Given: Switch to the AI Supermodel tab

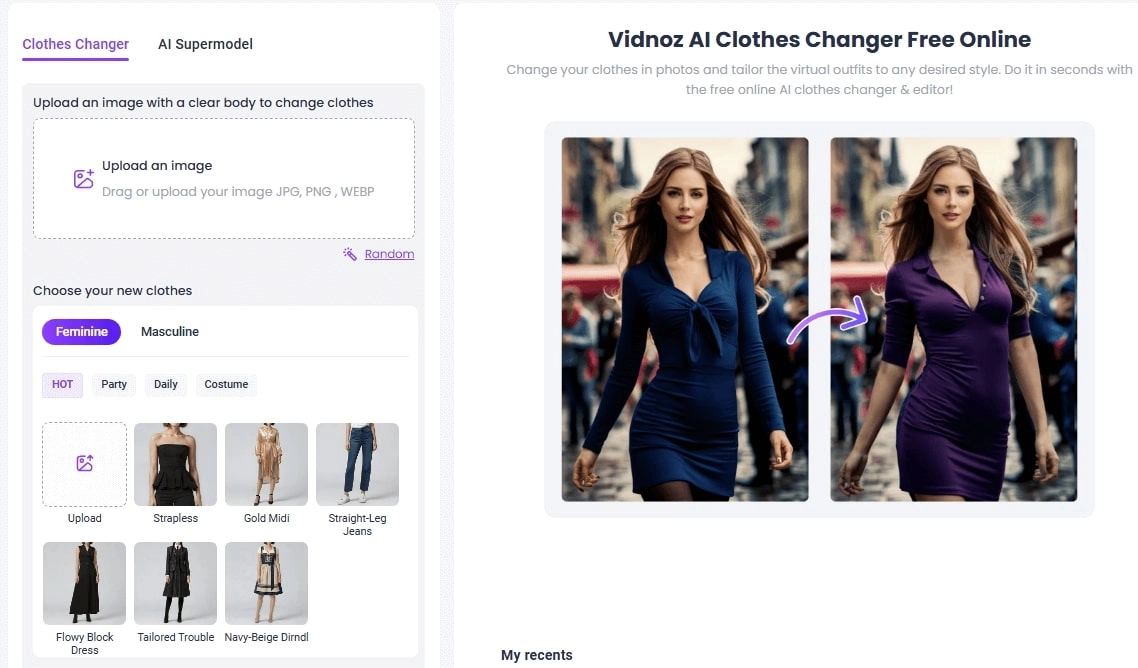Looking at the screenshot, I should coord(205,44).
